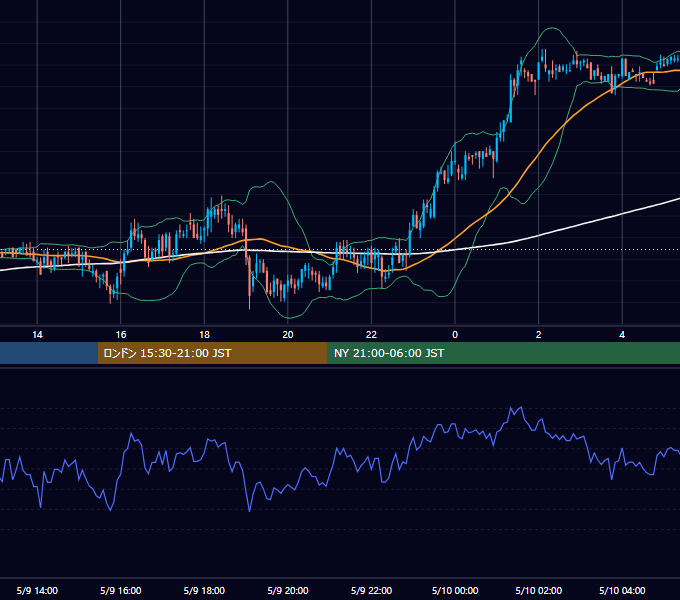
Task: Click the 18 hour axis label
Action: [204, 335]
